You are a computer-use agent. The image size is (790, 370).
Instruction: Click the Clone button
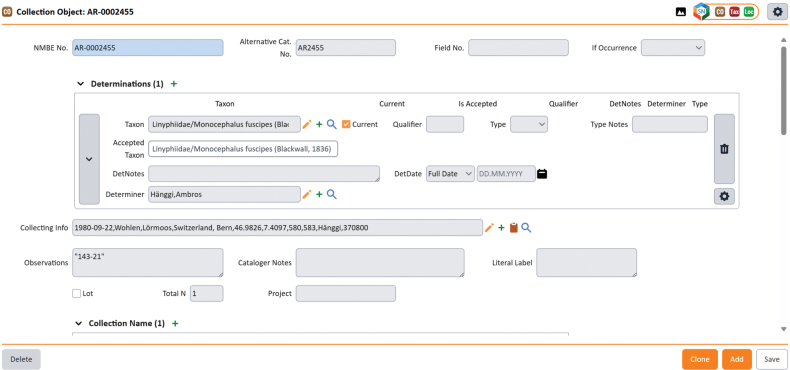(x=700, y=359)
